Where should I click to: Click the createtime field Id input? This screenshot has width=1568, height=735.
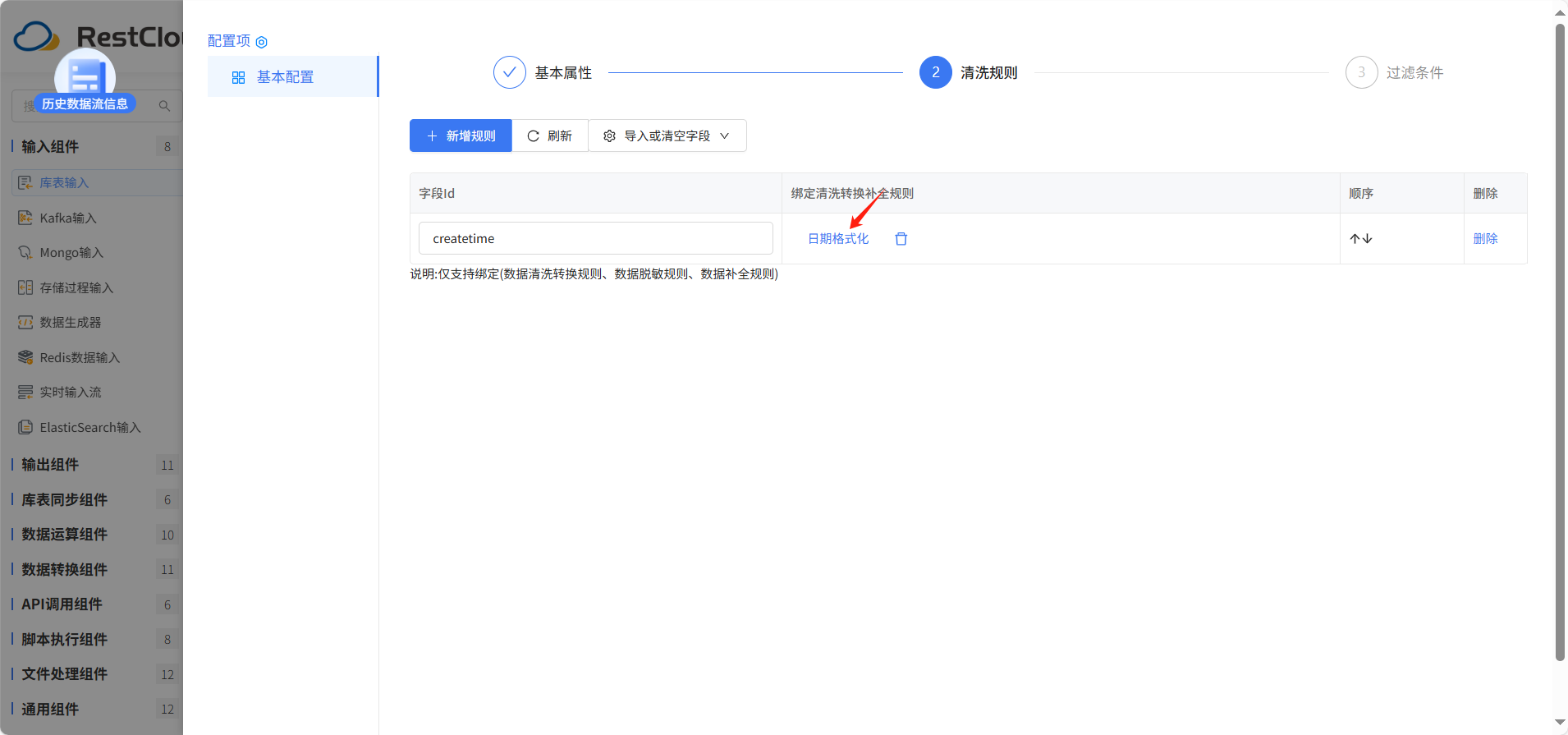click(x=595, y=238)
